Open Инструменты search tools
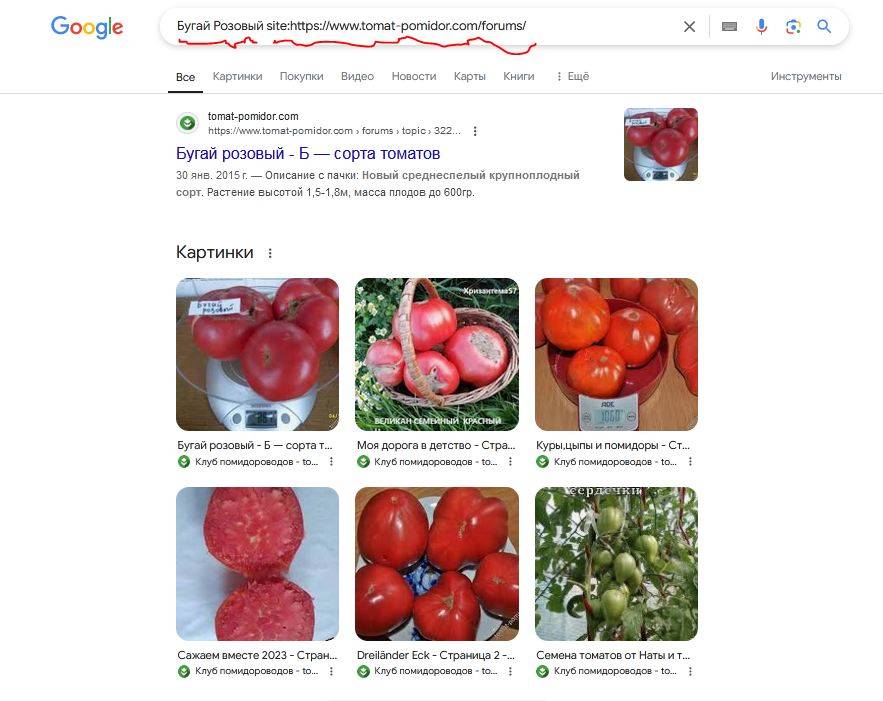This screenshot has width=883, height=701. click(806, 76)
